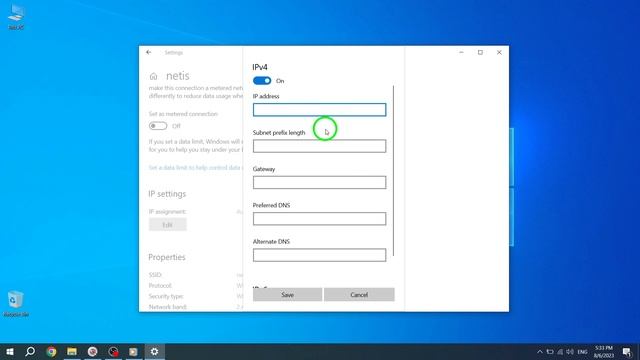
Task: Open the media player taskbar icon
Action: 133,351
